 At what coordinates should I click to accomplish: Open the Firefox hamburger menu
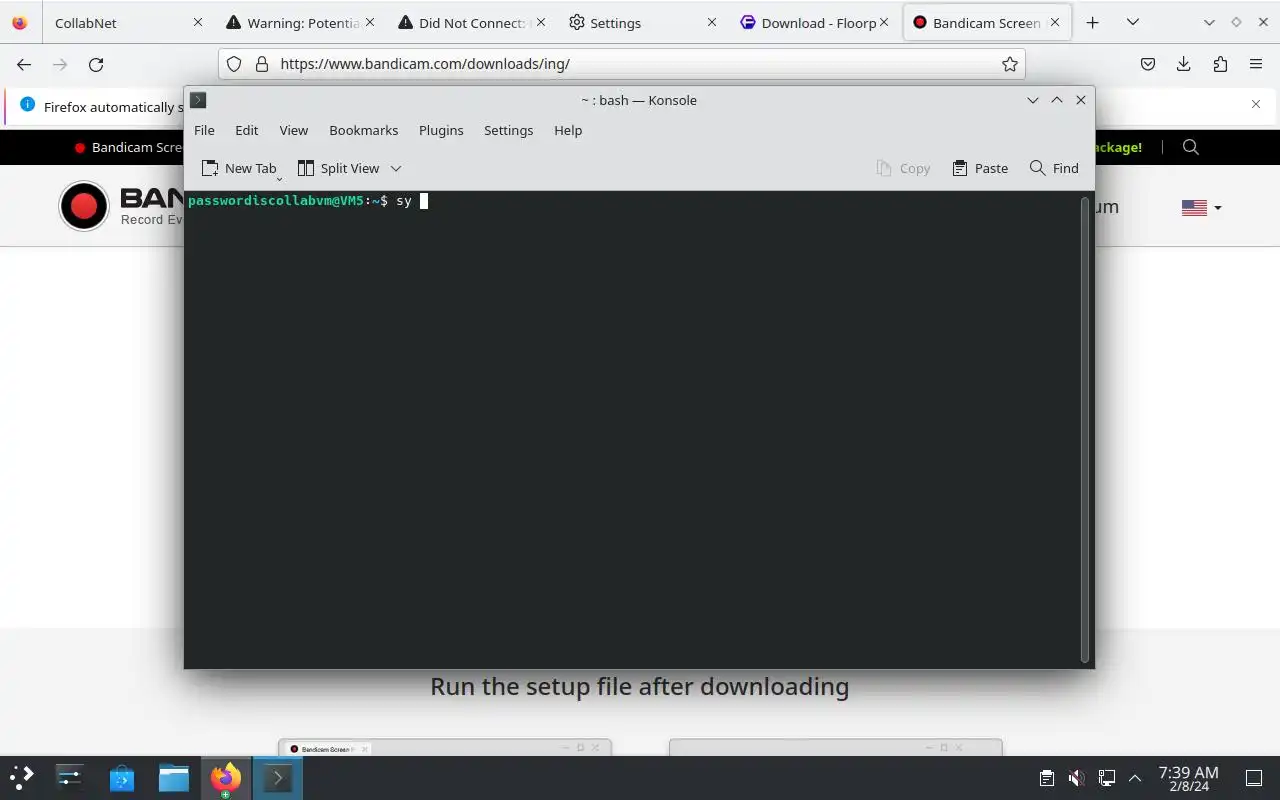[x=1256, y=64]
